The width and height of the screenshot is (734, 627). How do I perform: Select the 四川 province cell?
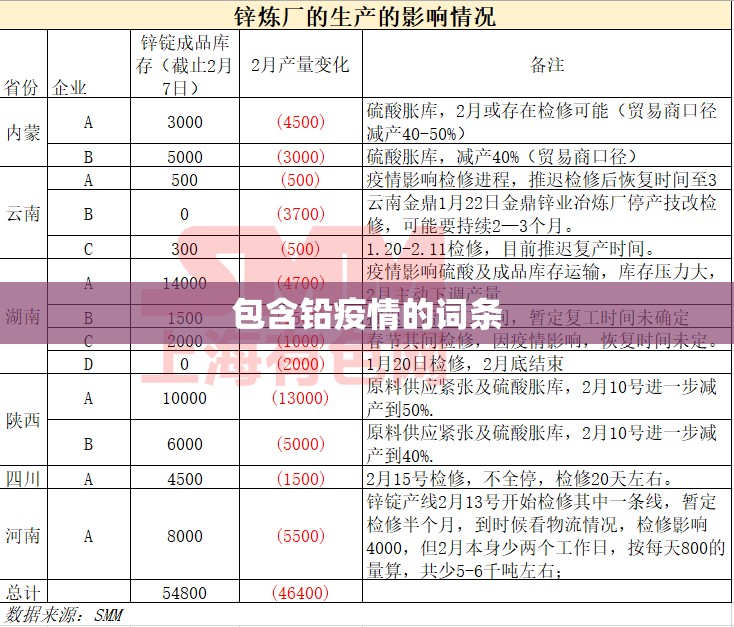(x=23, y=479)
